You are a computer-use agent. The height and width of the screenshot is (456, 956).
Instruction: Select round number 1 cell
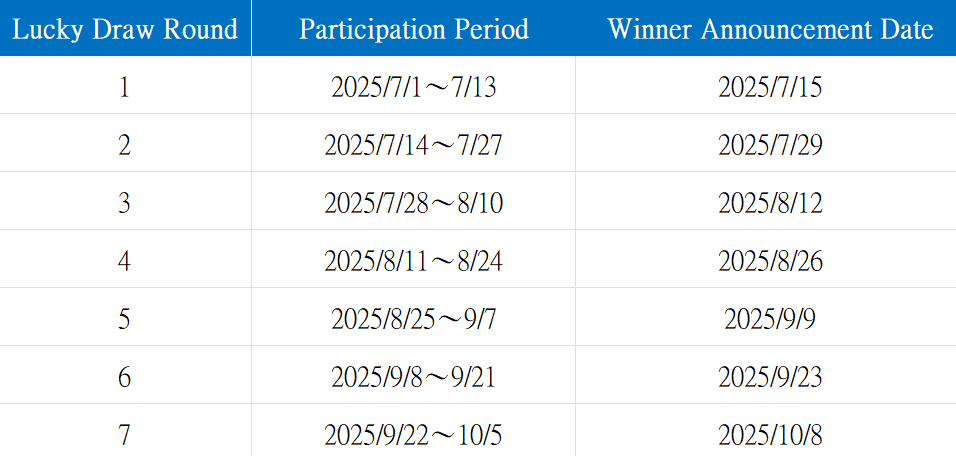tap(125, 85)
